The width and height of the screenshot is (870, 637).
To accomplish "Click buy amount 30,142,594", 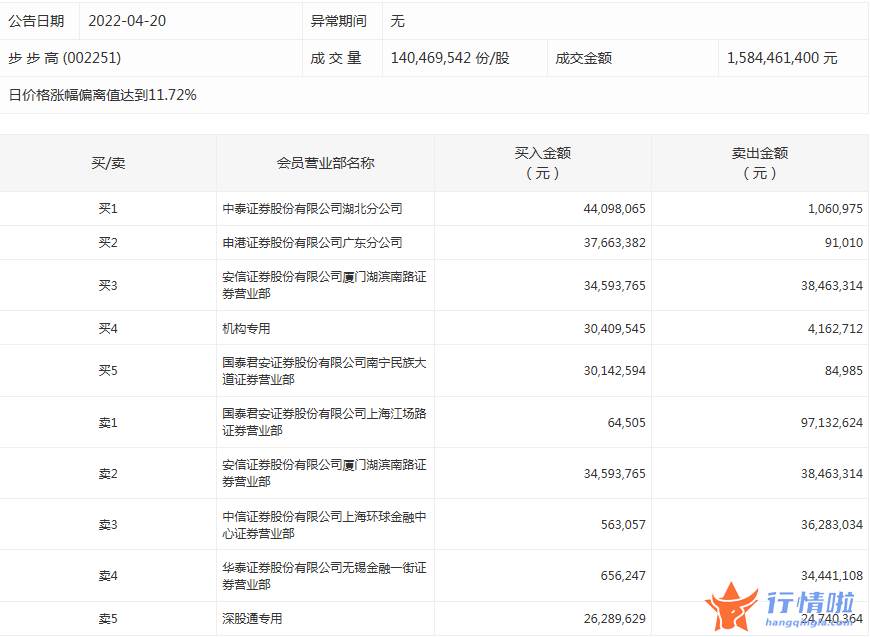I will (x=614, y=371).
